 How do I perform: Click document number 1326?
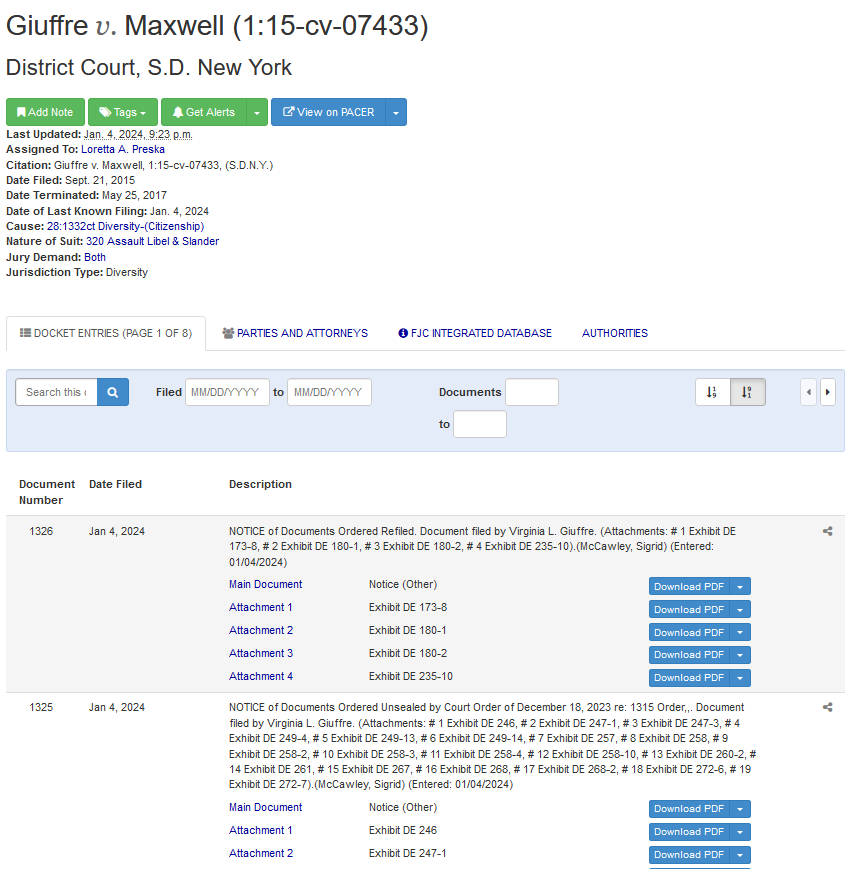pos(41,531)
